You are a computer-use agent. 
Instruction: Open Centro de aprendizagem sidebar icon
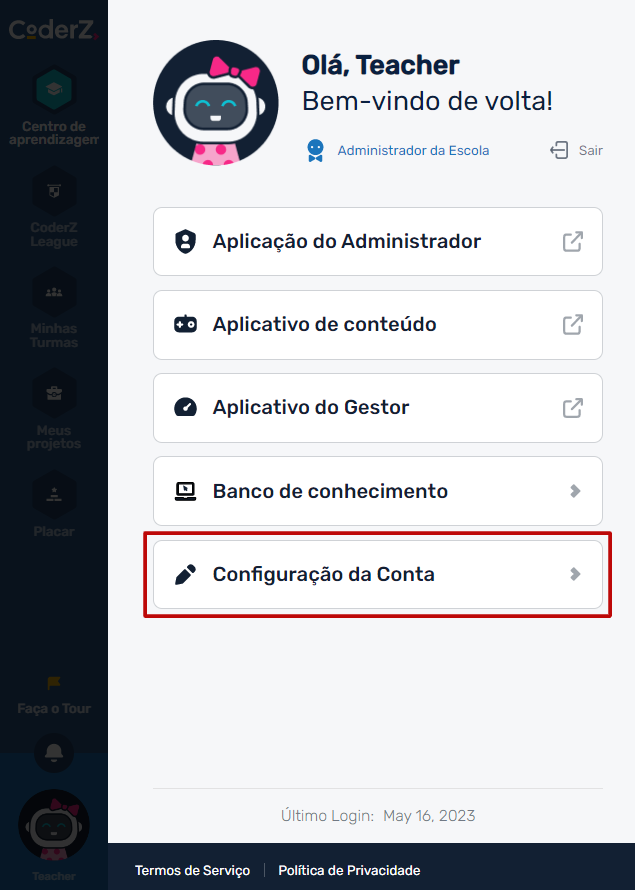pos(54,90)
